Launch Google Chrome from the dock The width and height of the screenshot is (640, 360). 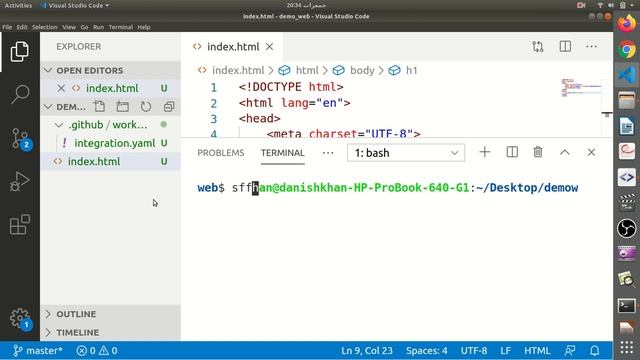point(627,50)
